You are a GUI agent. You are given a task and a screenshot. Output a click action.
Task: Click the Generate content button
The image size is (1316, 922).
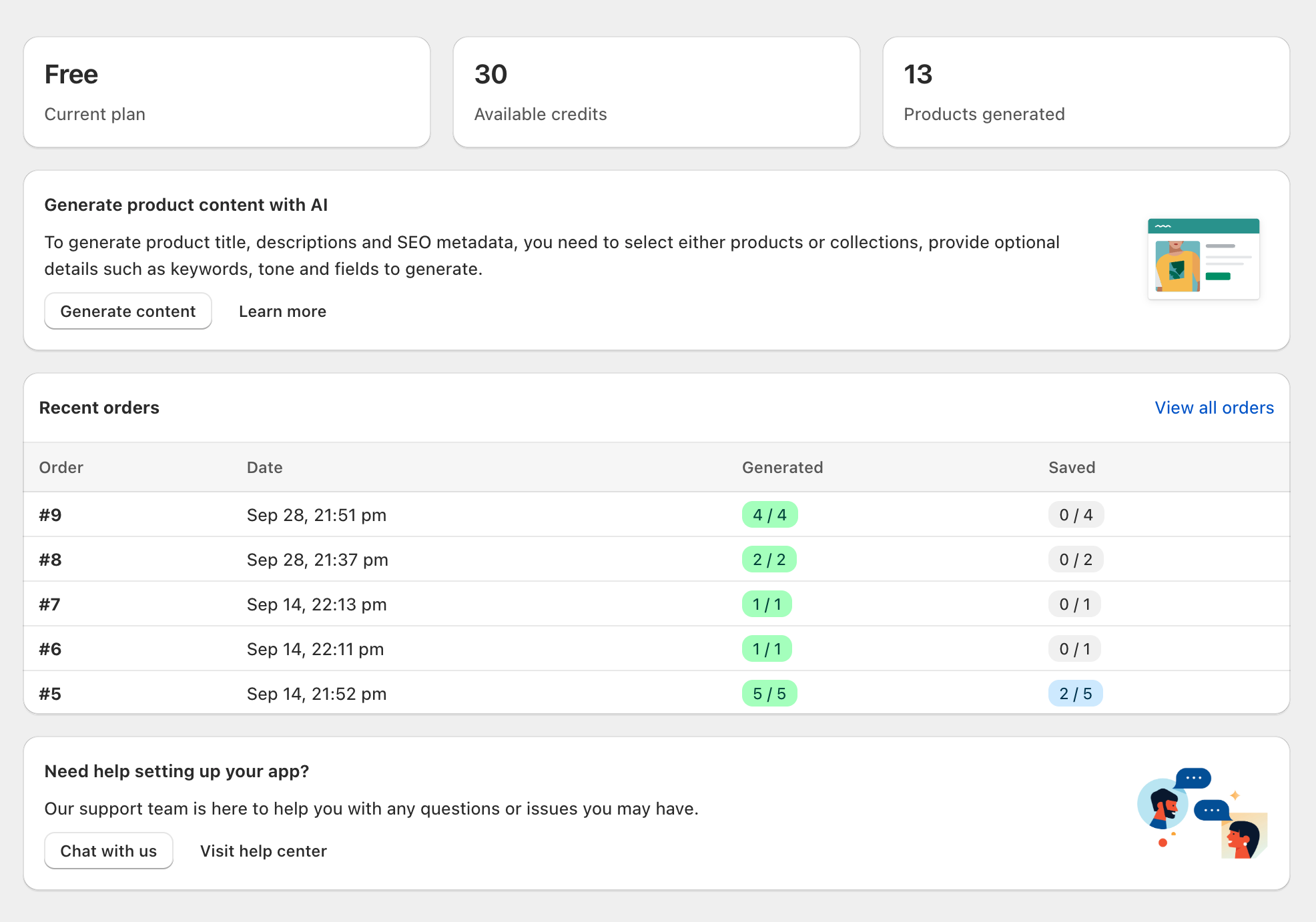pos(128,312)
